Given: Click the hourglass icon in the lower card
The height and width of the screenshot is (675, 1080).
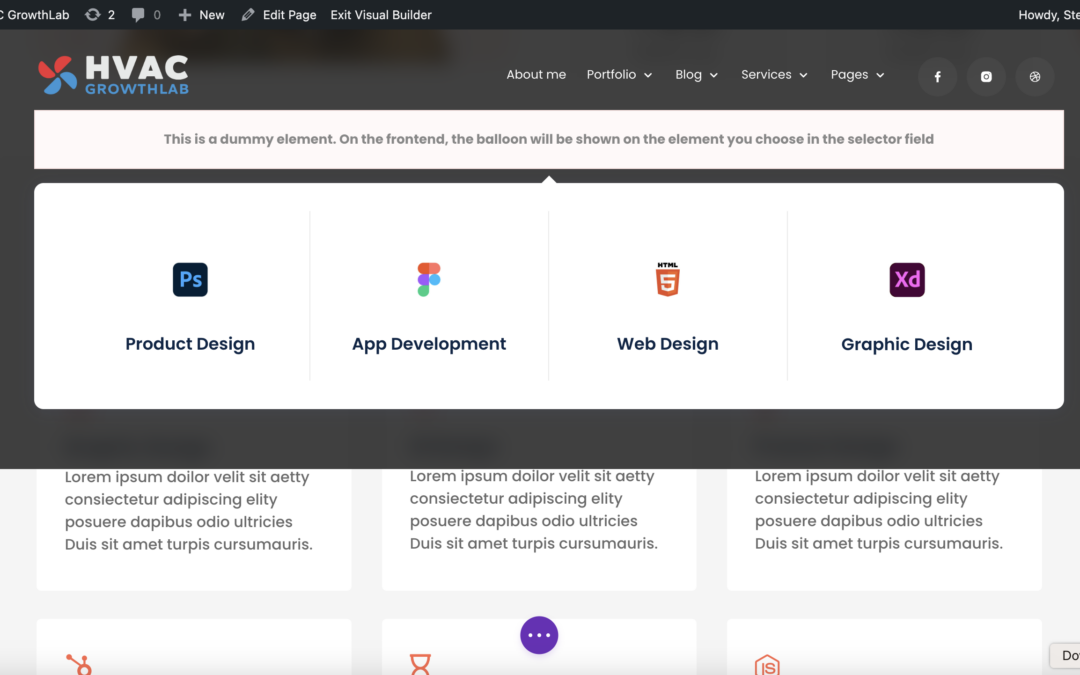Looking at the screenshot, I should (x=420, y=664).
